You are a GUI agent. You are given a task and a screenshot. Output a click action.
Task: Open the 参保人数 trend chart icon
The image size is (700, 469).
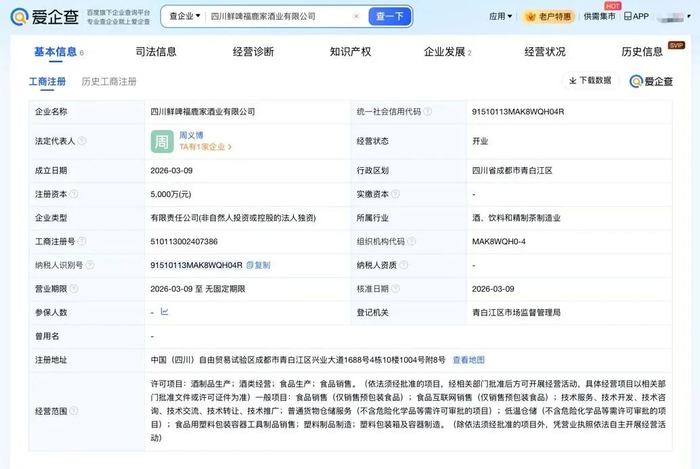coord(164,311)
